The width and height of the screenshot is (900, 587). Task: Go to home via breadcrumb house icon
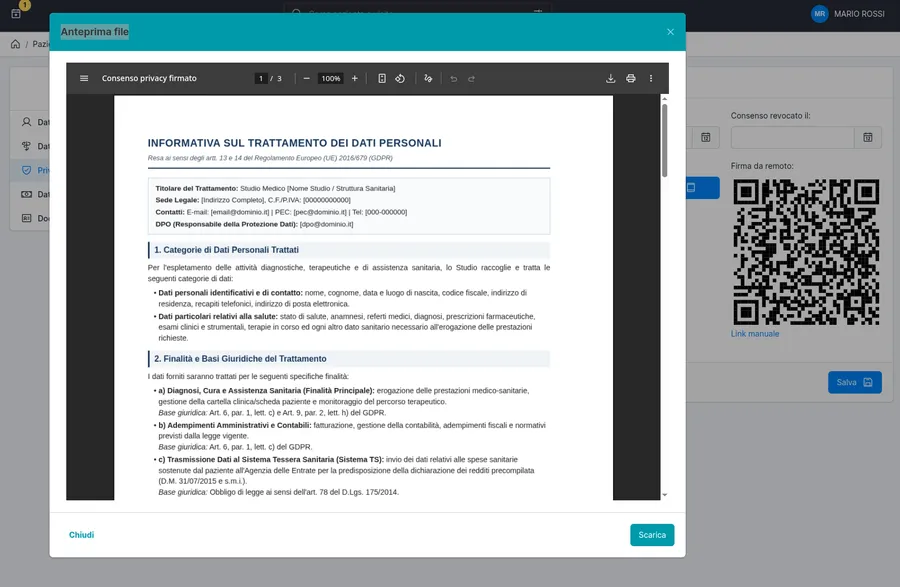[x=15, y=44]
